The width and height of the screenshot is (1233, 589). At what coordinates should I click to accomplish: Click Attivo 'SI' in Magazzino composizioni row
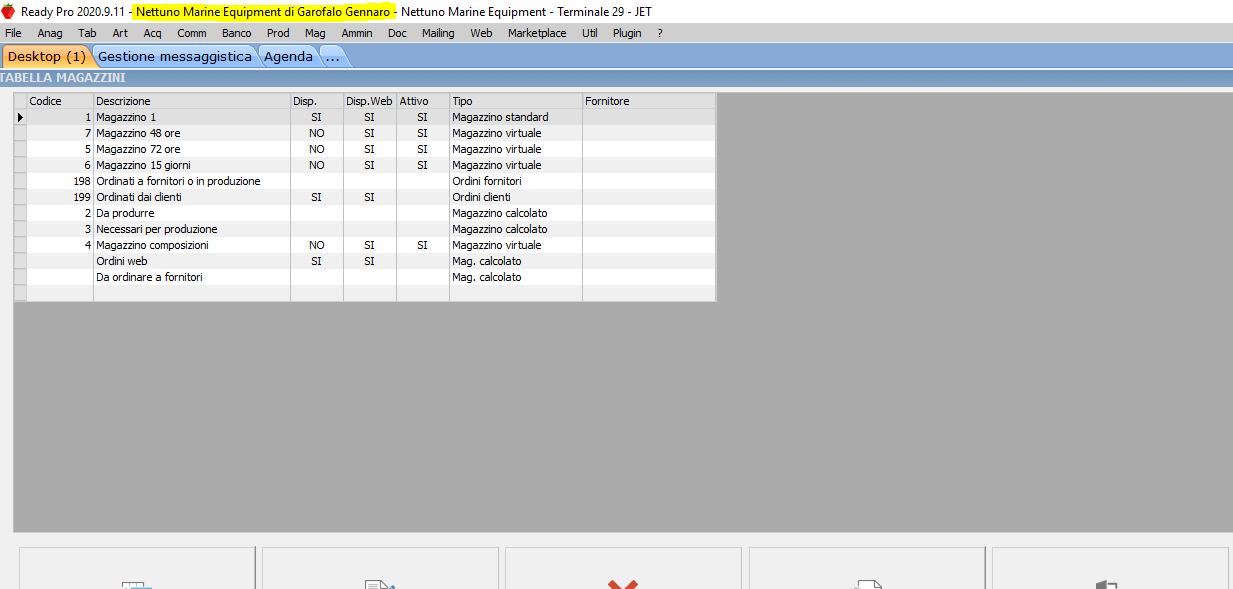click(x=423, y=245)
